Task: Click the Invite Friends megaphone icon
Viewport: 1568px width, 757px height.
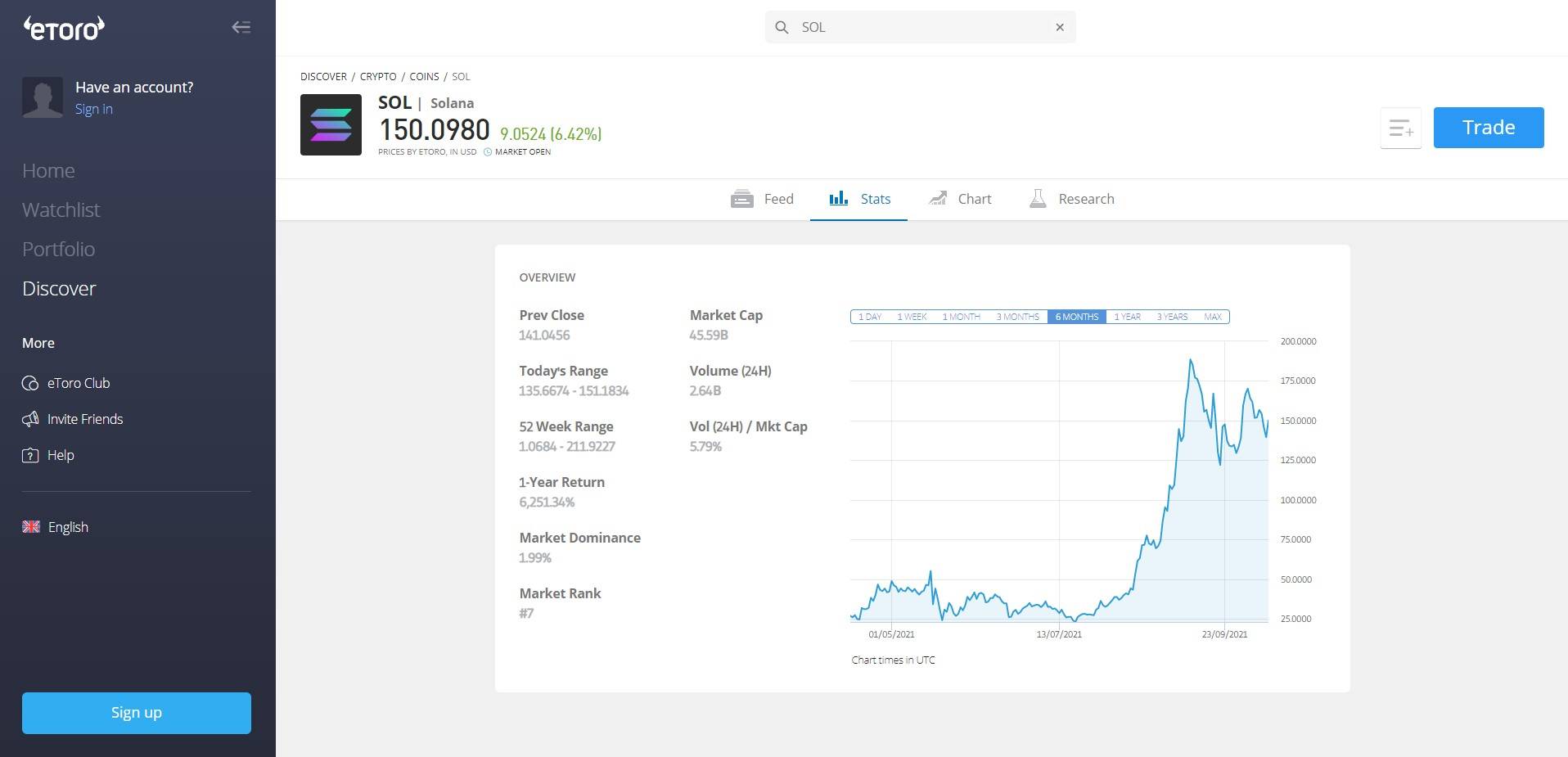Action: coord(30,419)
